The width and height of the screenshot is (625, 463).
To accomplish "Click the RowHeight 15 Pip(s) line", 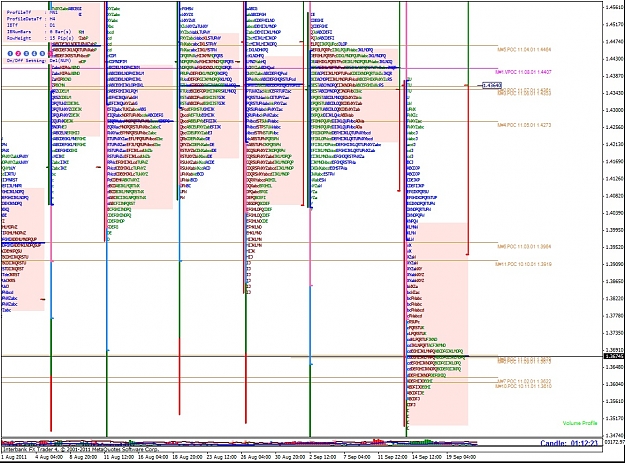I will tap(39, 38).
